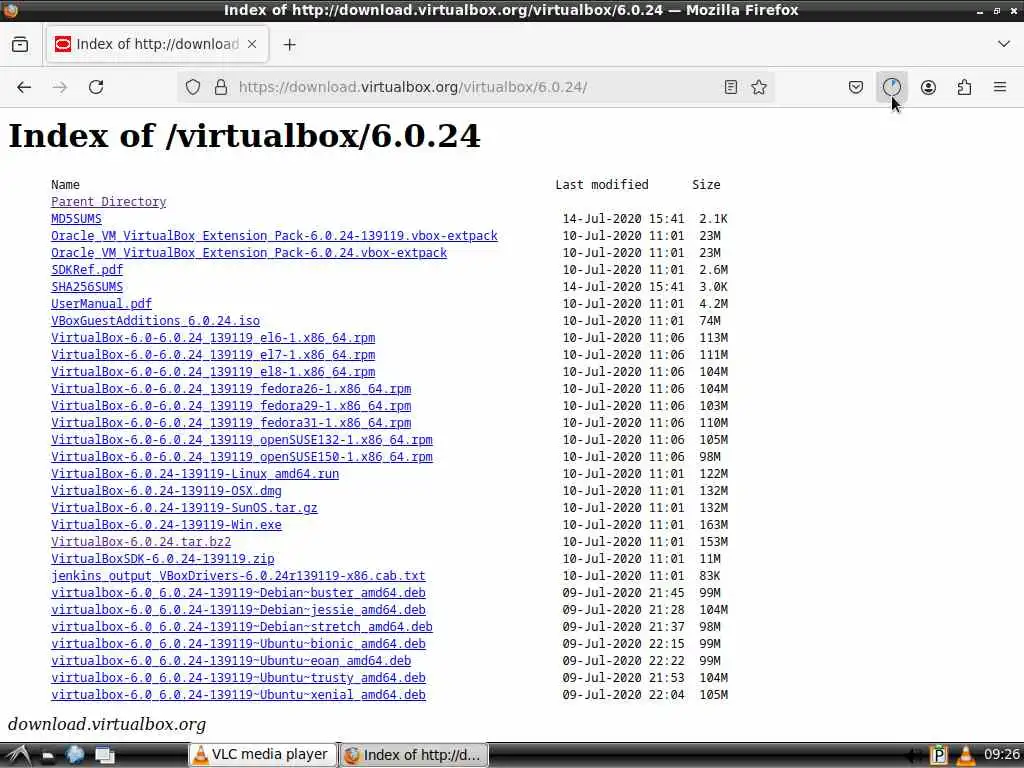Click the Name column header text
1024x768 pixels.
pyautogui.click(x=65, y=185)
